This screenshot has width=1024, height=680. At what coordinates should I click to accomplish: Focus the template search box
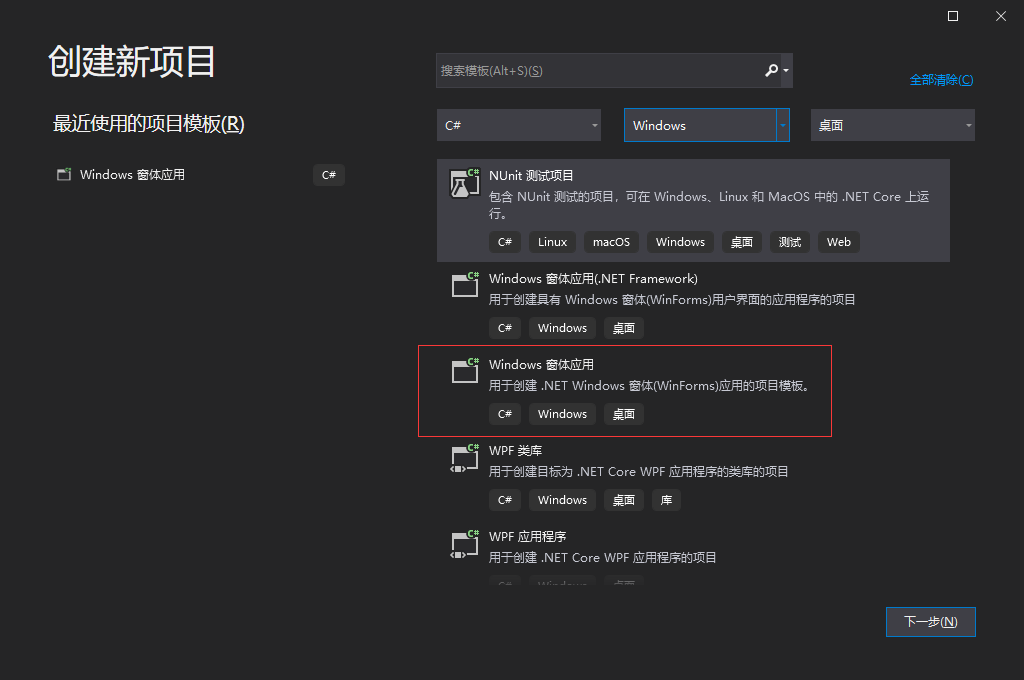[614, 71]
